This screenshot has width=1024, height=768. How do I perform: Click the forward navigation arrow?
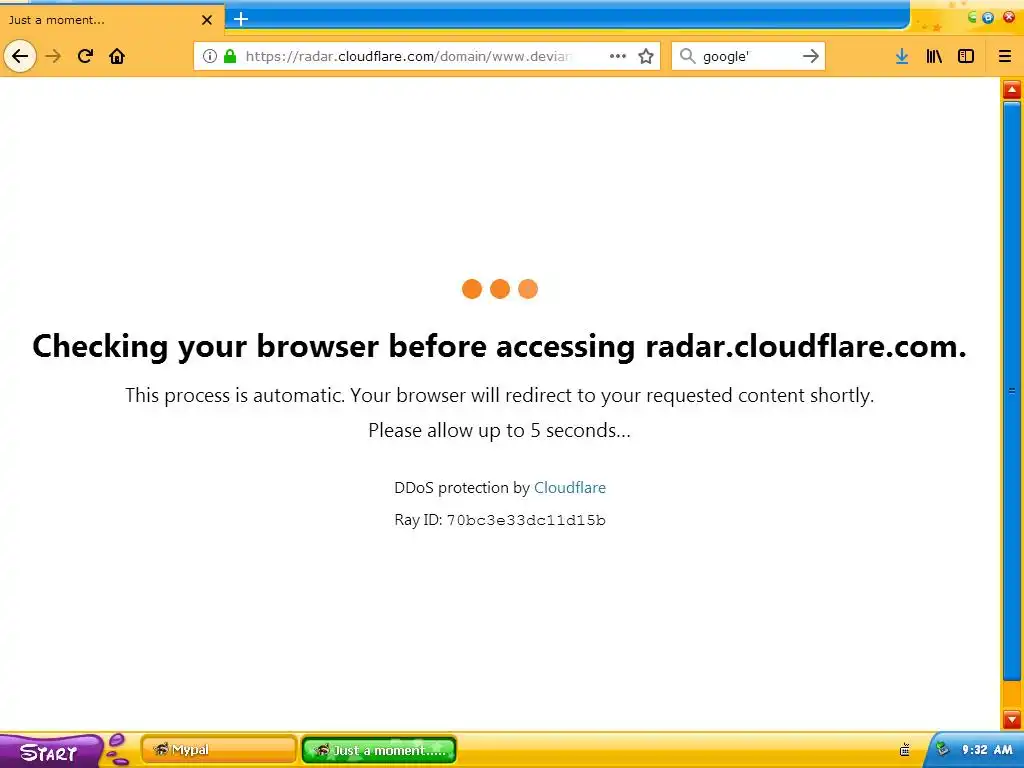53,56
